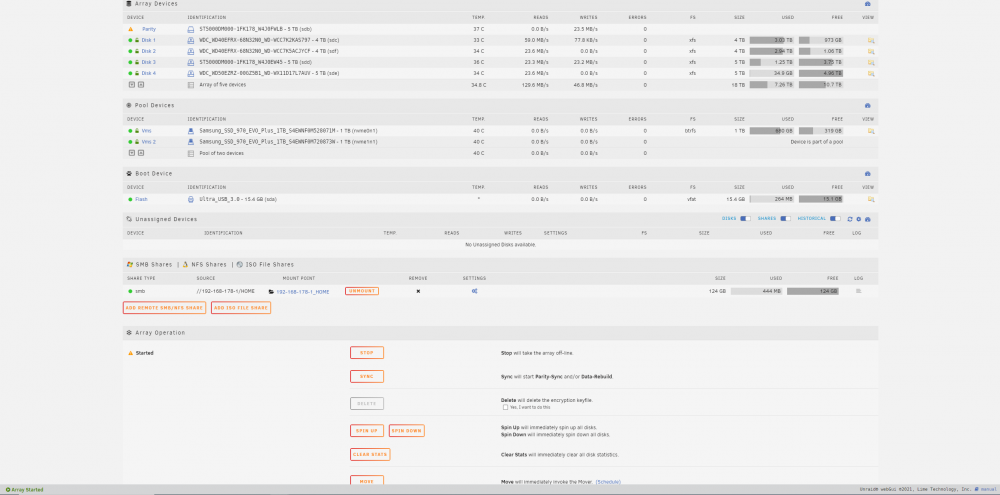Image resolution: width=1000 pixels, height=495 pixels.
Task: Browse Disk 4 using its View folder icon
Action: pyautogui.click(x=871, y=73)
